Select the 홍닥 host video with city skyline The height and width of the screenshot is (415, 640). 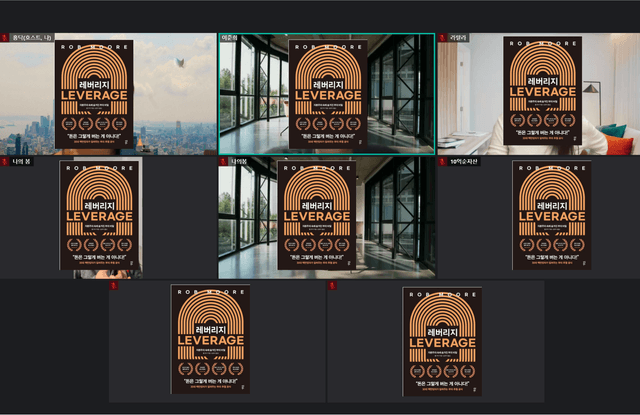click(x=108, y=94)
